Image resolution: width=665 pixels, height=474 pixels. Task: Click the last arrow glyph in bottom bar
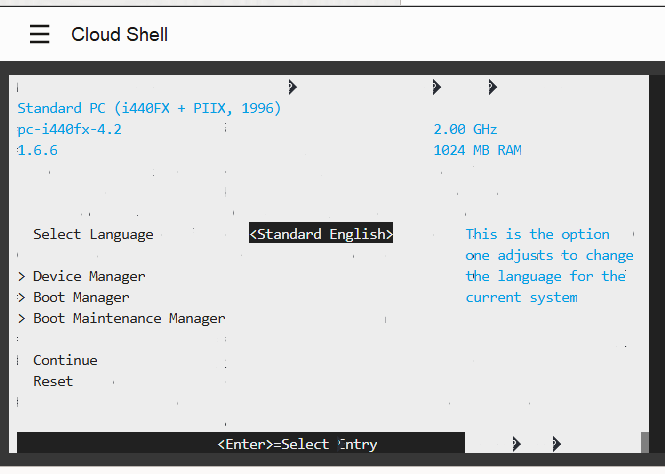(557, 444)
